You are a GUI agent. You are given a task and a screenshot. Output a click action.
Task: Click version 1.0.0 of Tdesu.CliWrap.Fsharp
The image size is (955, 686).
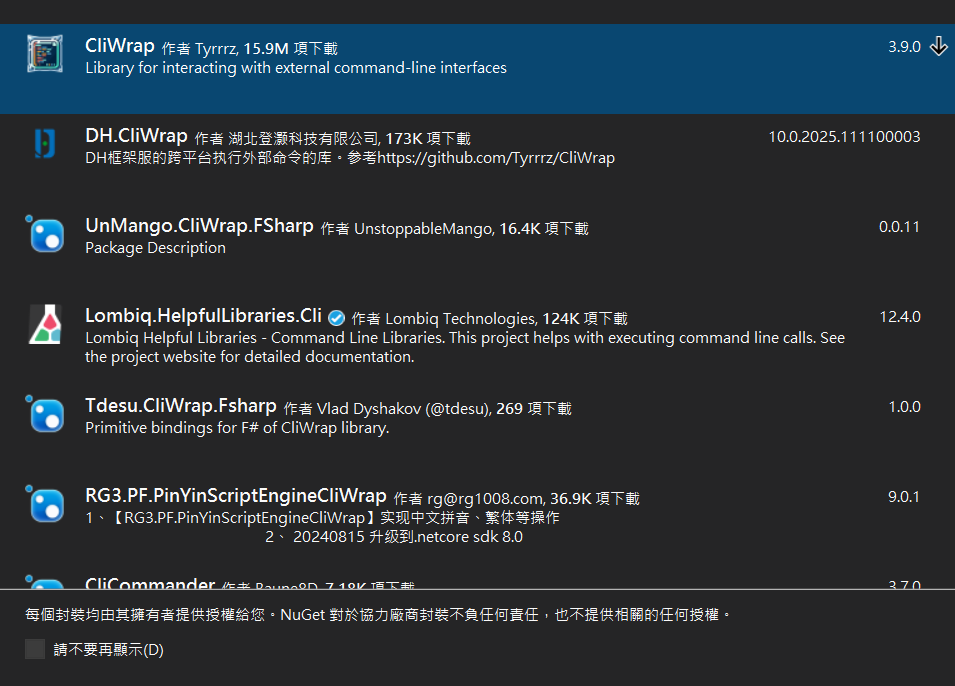(904, 406)
